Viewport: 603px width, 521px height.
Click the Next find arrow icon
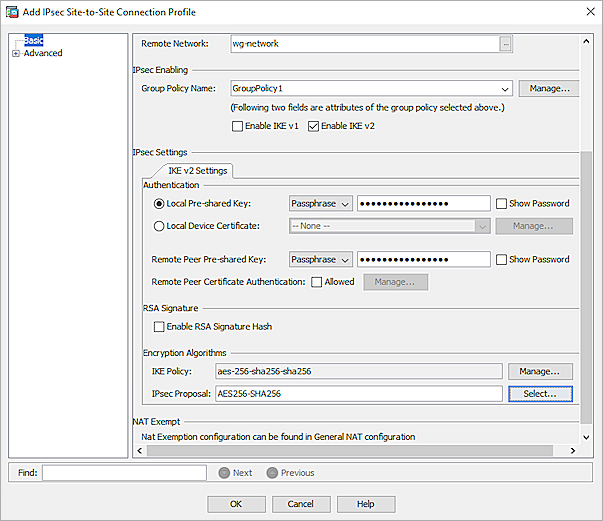click(225, 473)
